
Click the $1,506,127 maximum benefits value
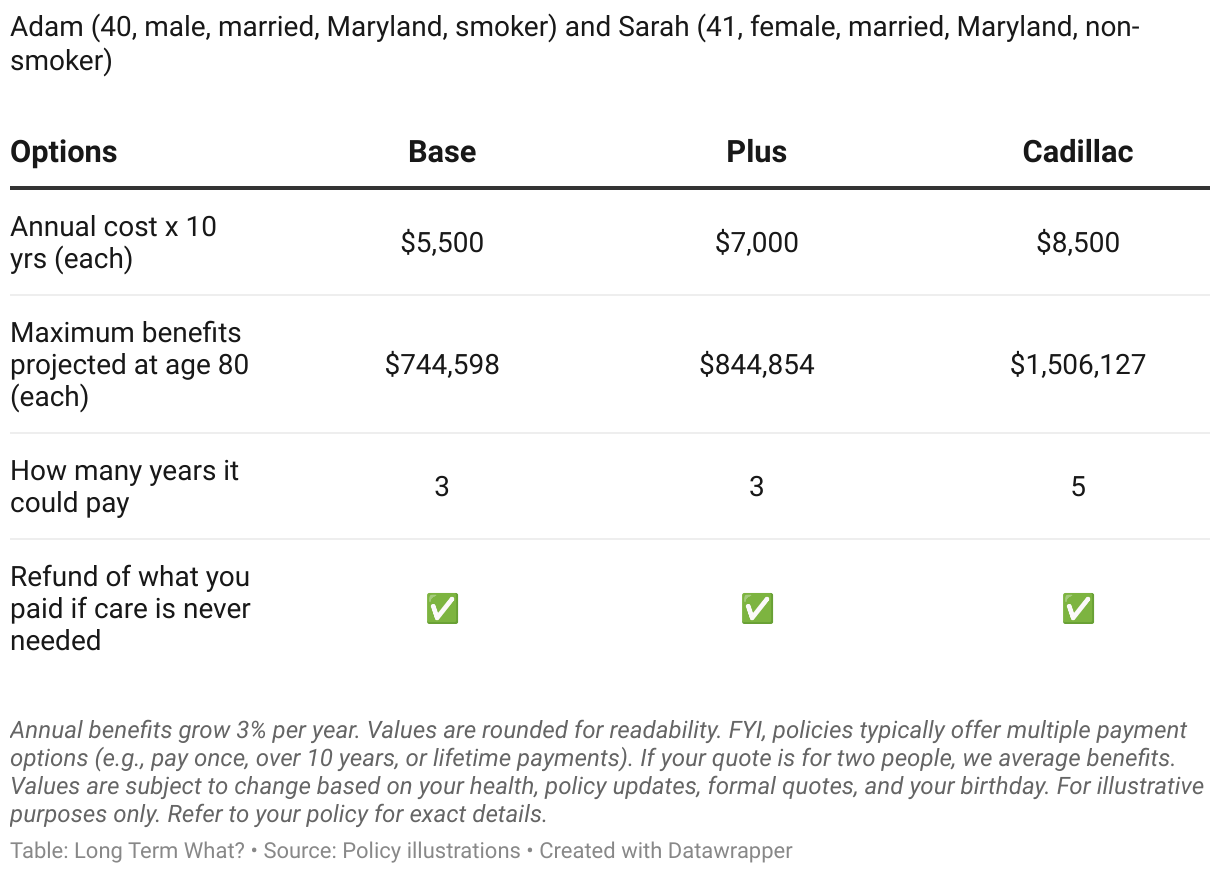[1078, 365]
